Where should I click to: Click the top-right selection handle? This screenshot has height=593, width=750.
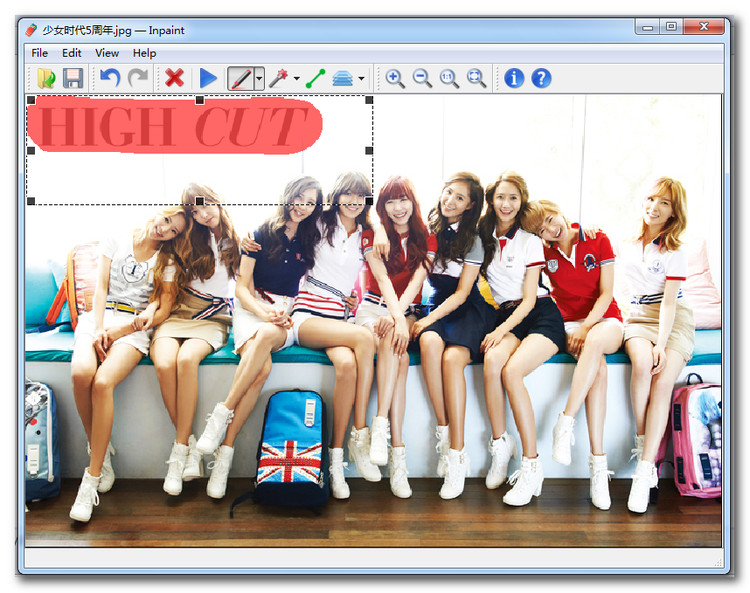pos(369,100)
